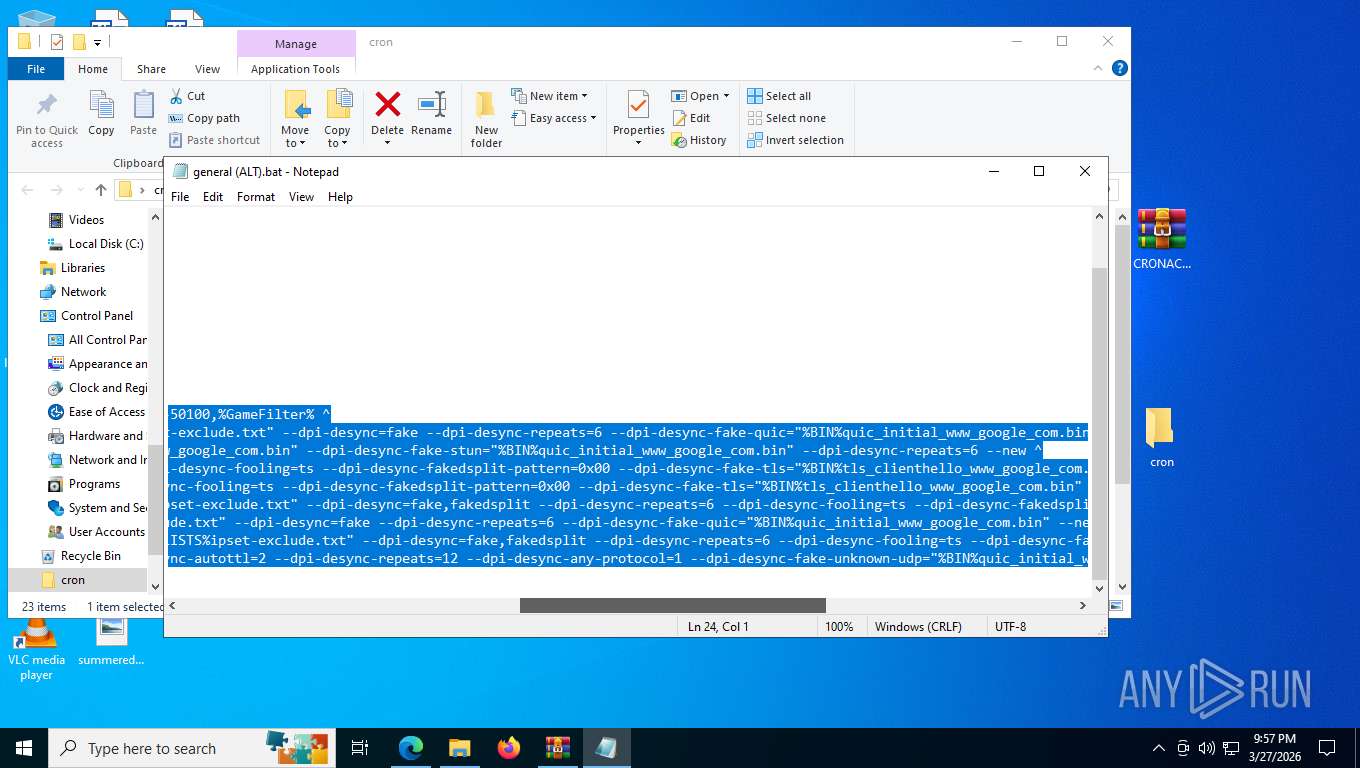The height and width of the screenshot is (768, 1360).
Task: Open Notepad Edit menu
Action: tap(213, 197)
